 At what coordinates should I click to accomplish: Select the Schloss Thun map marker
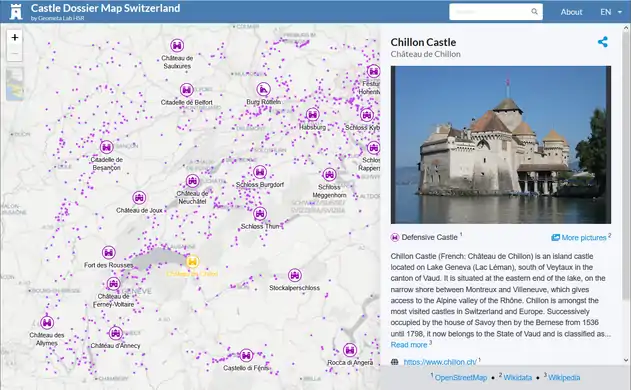pos(260,214)
